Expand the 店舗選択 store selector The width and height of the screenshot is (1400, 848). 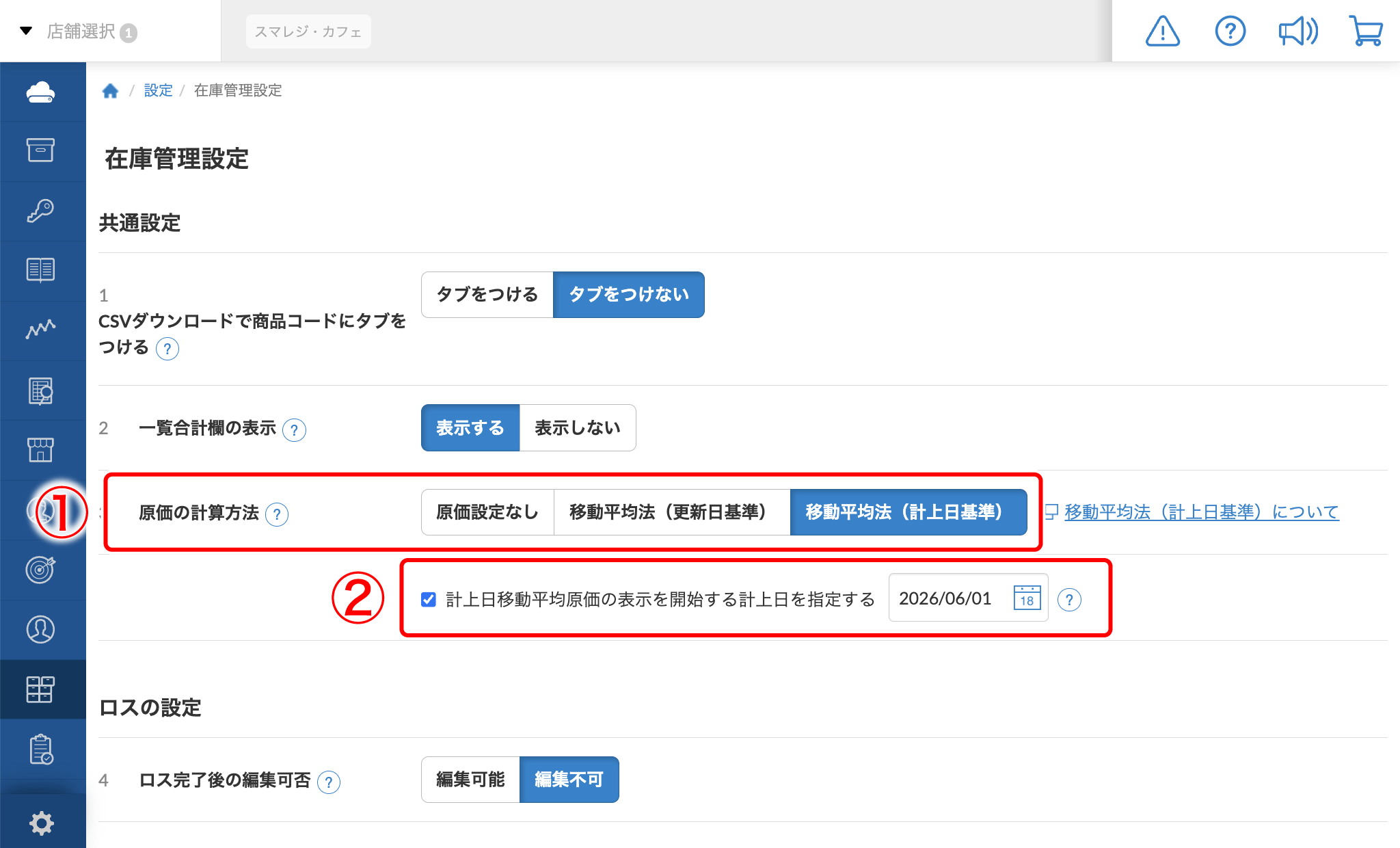pyautogui.click(x=80, y=31)
